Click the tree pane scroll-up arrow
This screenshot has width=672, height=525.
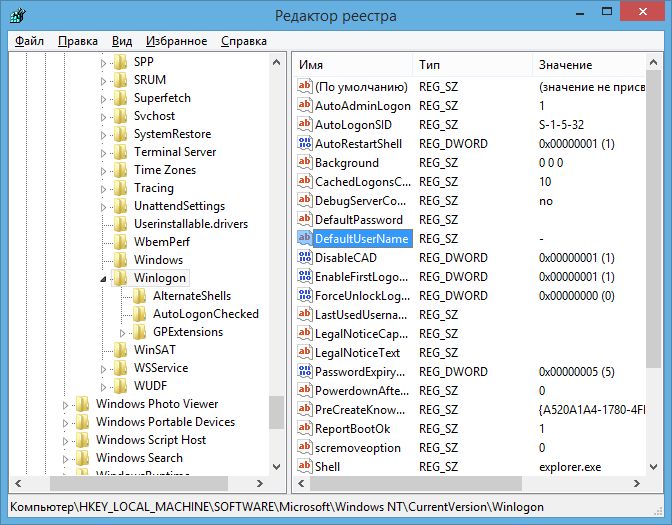276,63
